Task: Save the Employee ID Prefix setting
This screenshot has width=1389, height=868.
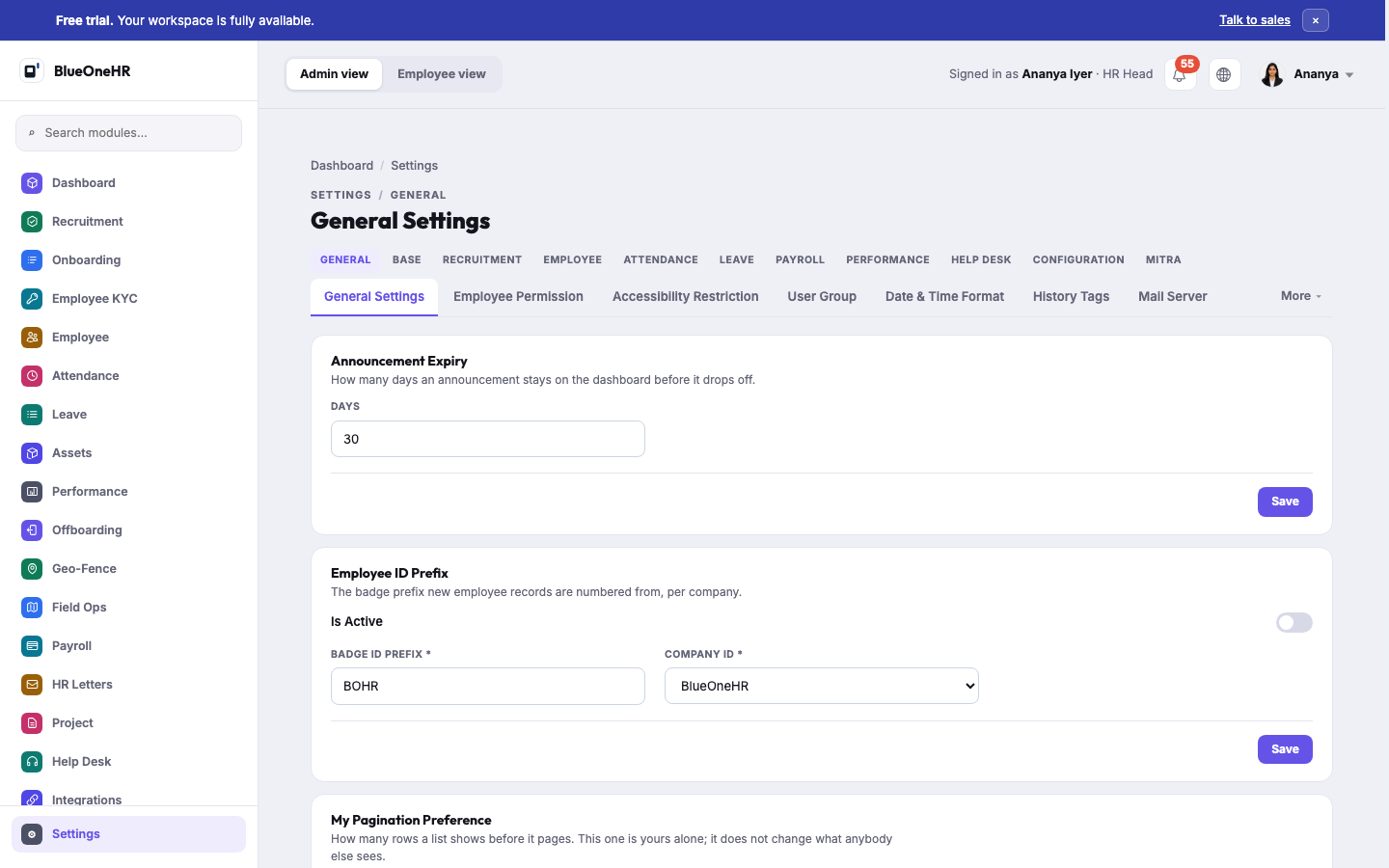Action: pyautogui.click(x=1285, y=749)
